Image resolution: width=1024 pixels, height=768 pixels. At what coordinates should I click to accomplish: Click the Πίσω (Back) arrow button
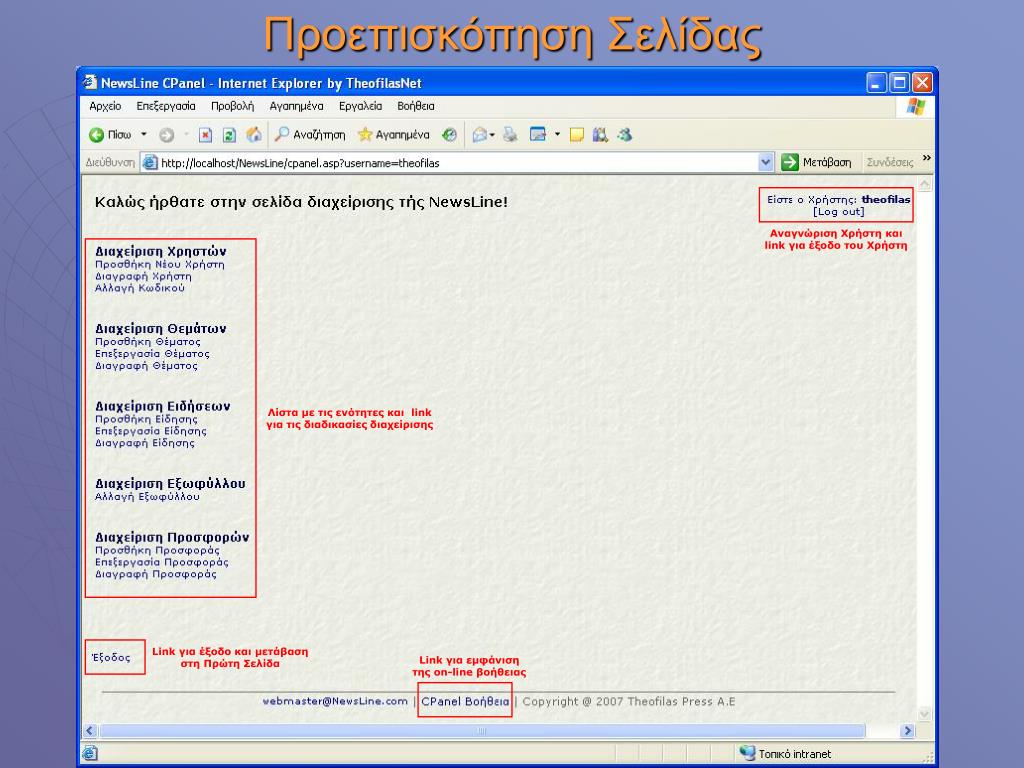pos(110,135)
